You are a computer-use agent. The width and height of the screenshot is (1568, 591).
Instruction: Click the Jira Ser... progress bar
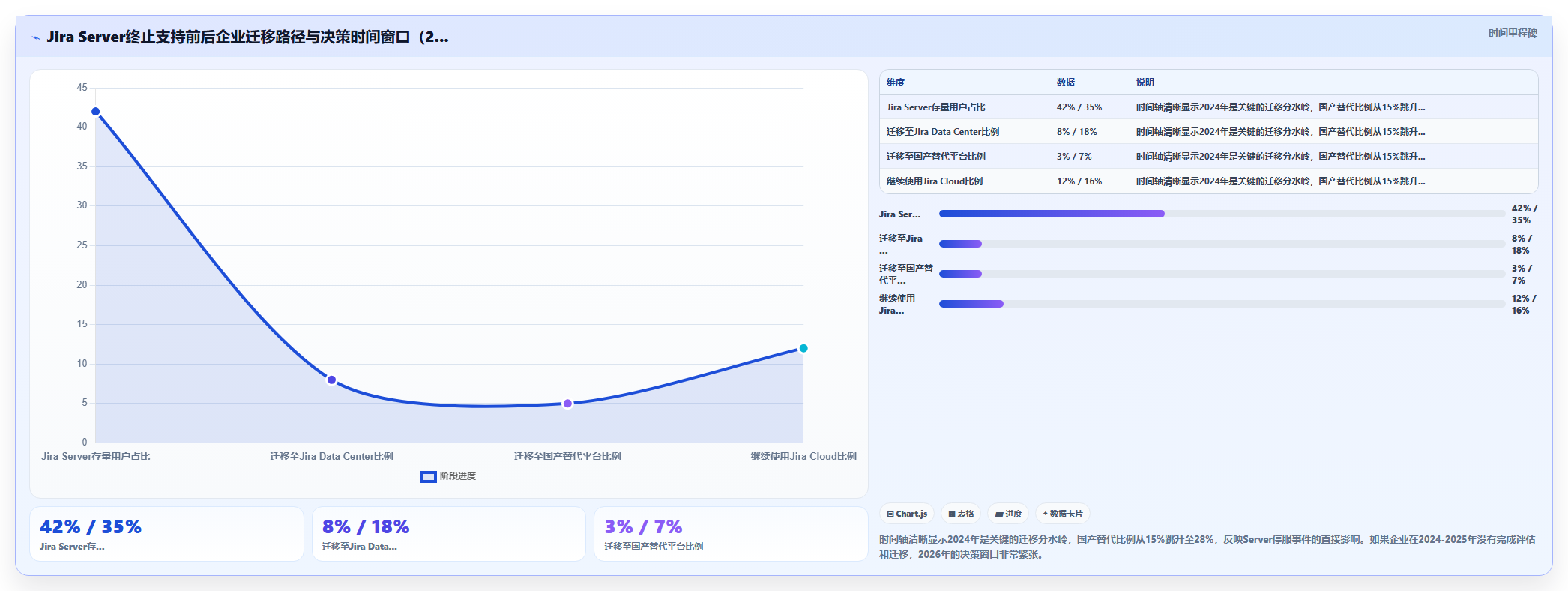pyautogui.click(x=1222, y=214)
